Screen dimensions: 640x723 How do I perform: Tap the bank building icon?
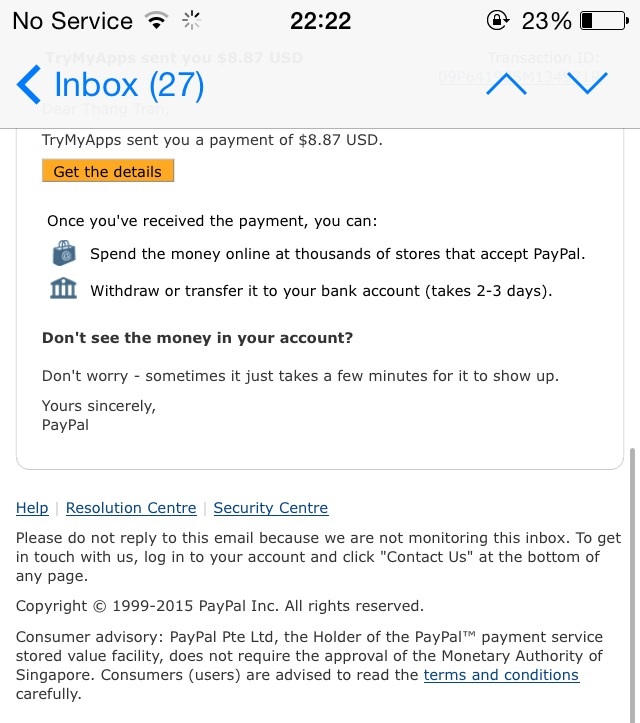click(x=64, y=290)
